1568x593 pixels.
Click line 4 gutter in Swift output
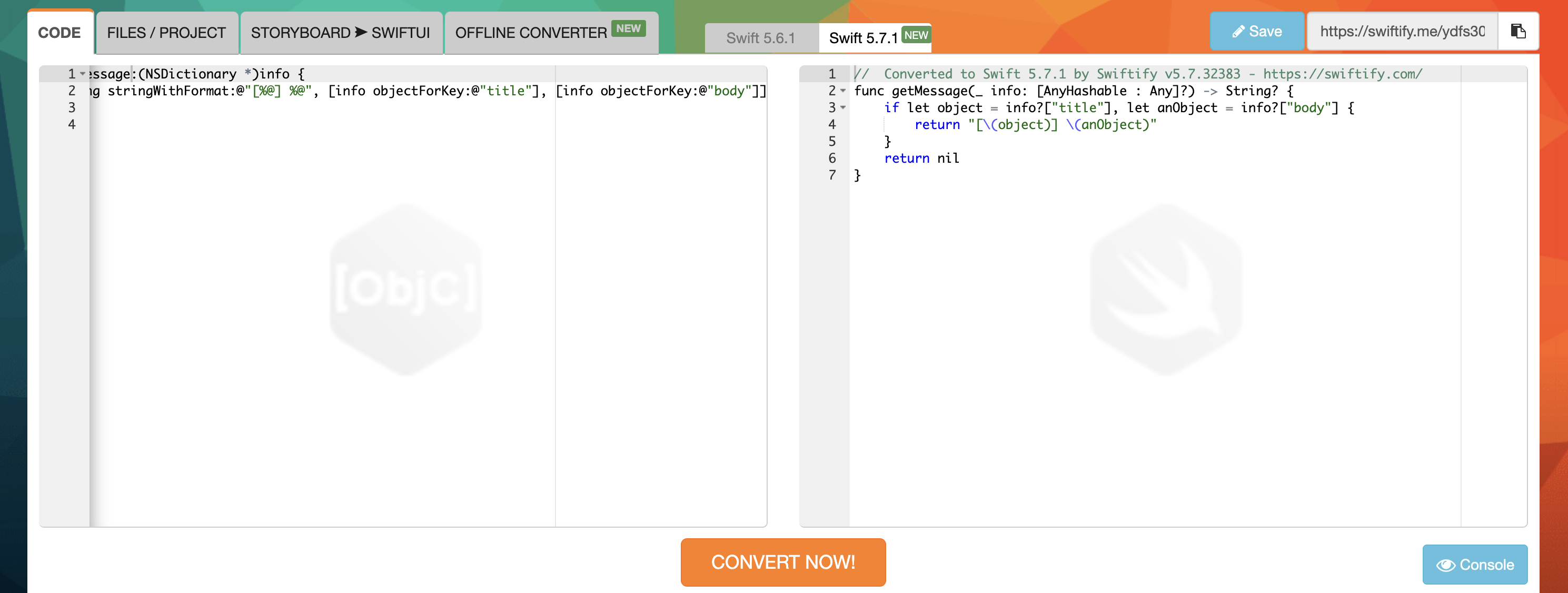(831, 124)
